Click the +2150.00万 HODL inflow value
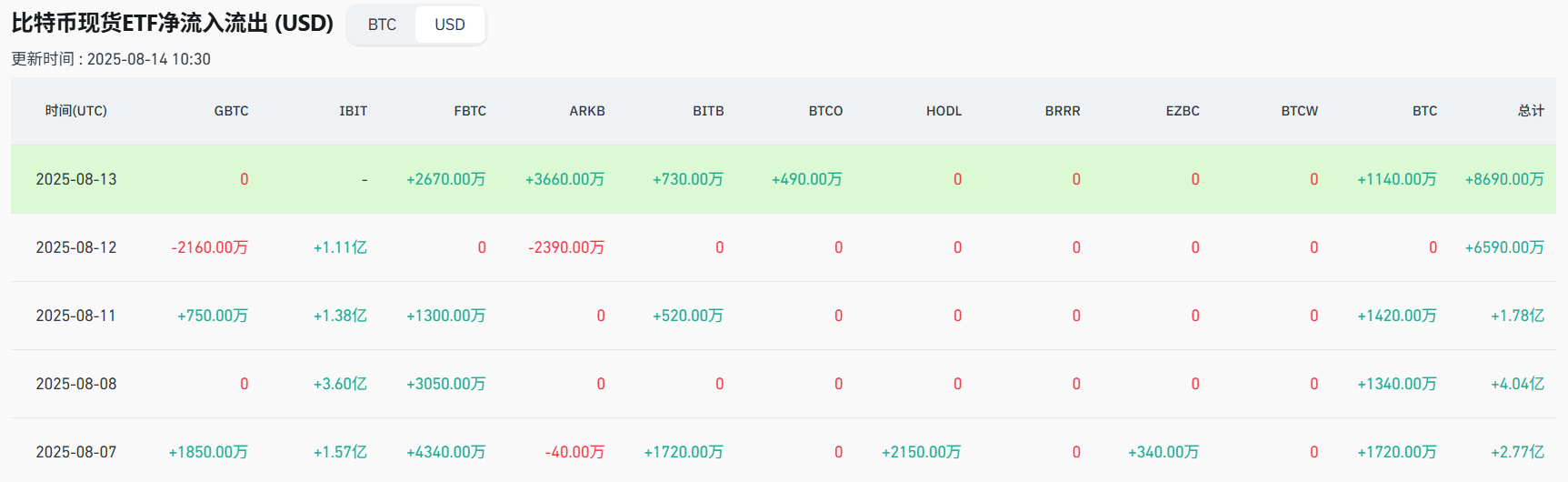1568x482 pixels. click(x=921, y=452)
